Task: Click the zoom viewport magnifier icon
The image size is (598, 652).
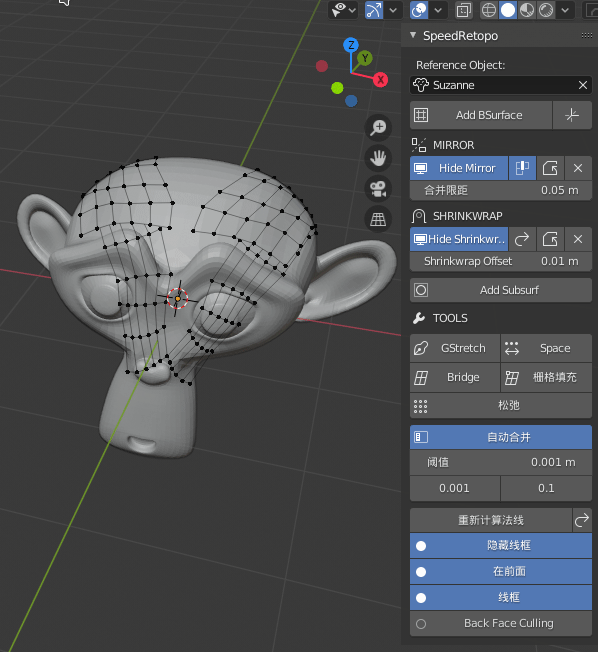Action: [378, 128]
